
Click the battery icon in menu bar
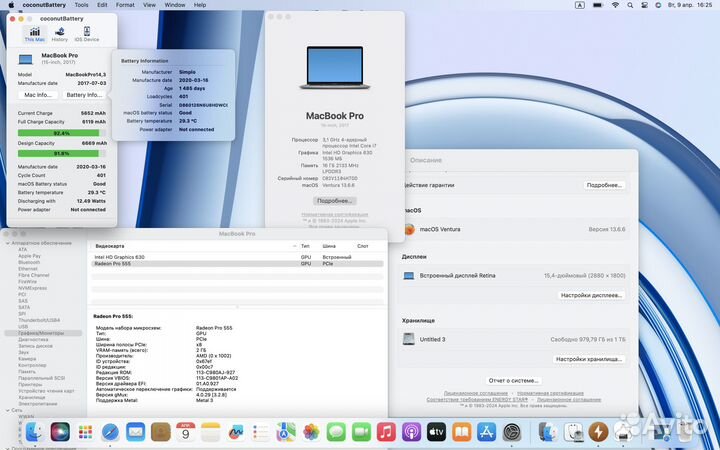point(597,5)
